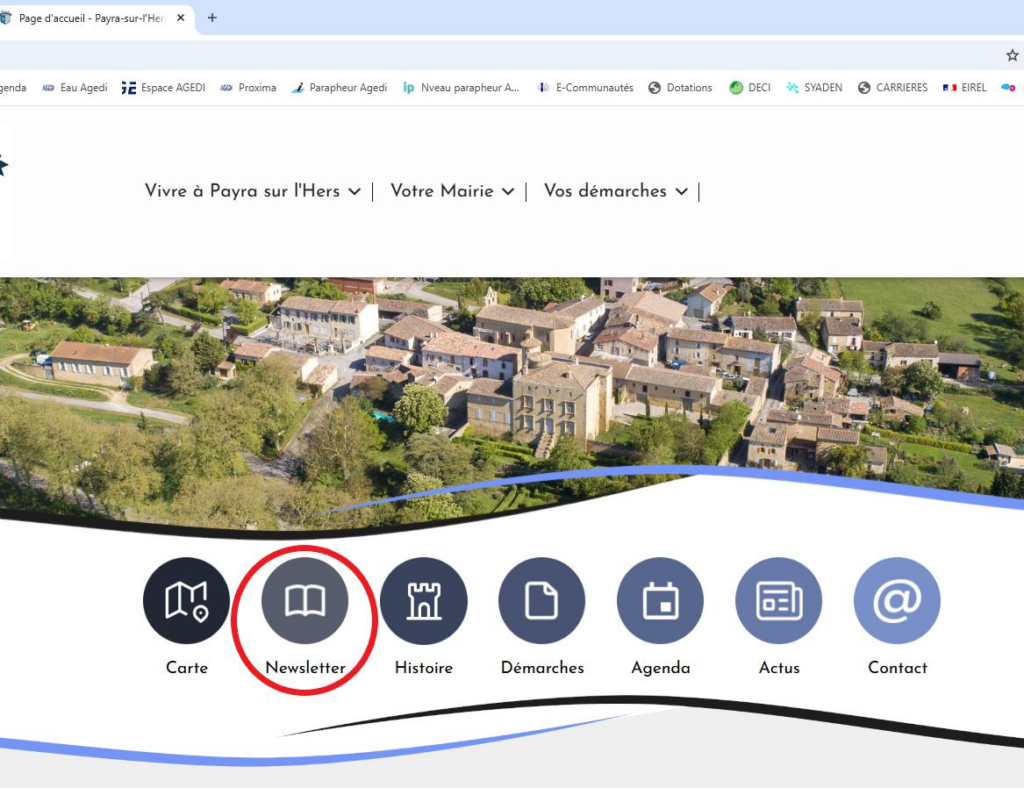The height and width of the screenshot is (788, 1024).
Task: Open the SYADEN bookmark
Action: tap(815, 88)
